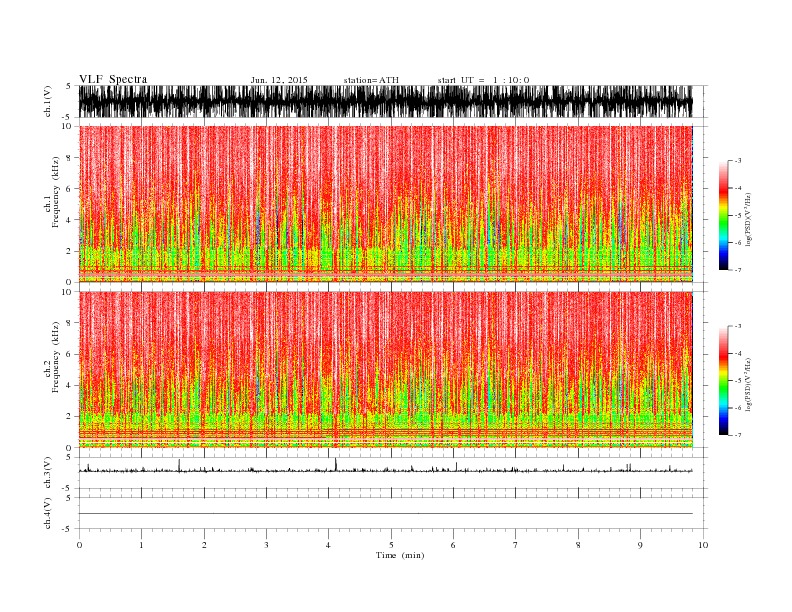792x612 pixels.
Task: Click the ch.1 voltage waveform trace
Action: (x=386, y=101)
